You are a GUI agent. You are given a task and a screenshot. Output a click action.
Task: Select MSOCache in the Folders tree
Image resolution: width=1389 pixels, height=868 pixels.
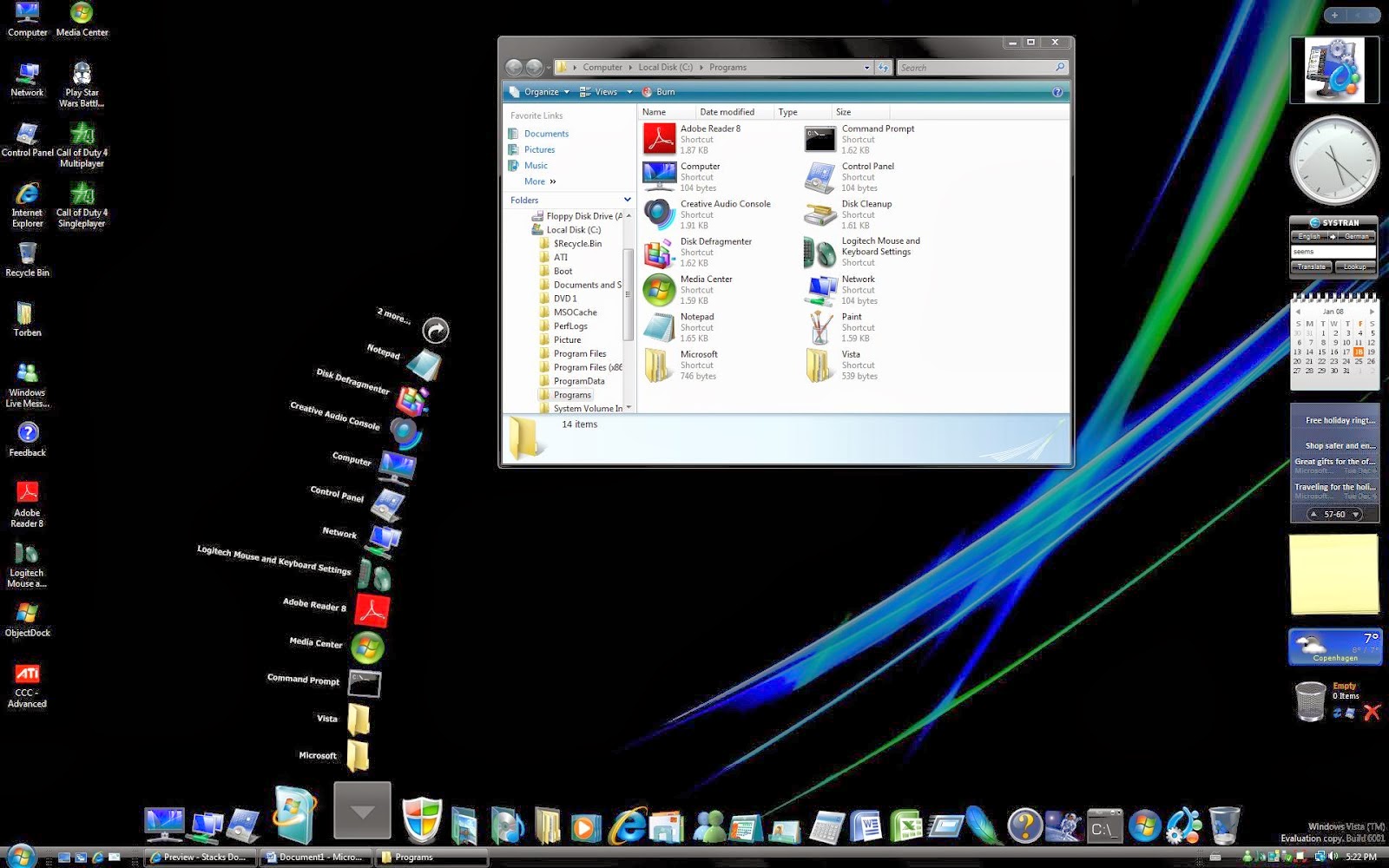(575, 312)
